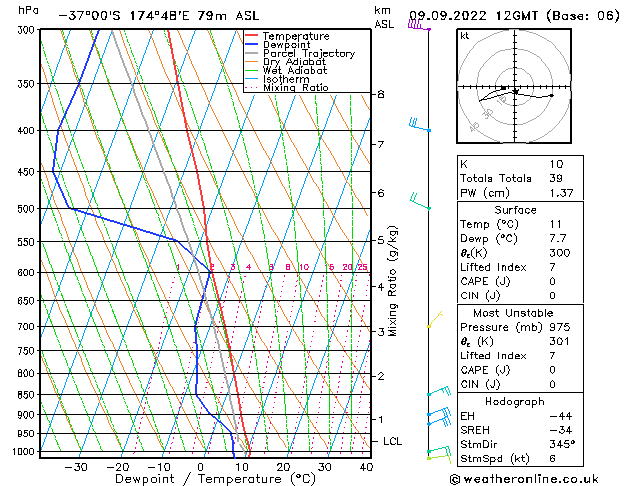Click the 'Parcel Trajectory' legend label

(309, 53)
